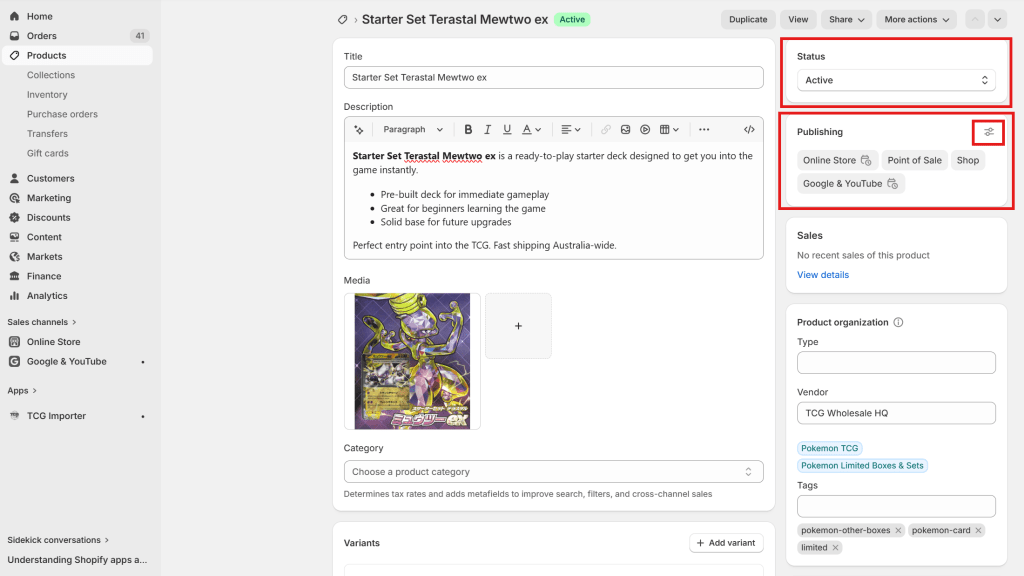Viewport: 1024px width, 576px height.
Task: Remove the pokemon-card tag
Action: tap(978, 530)
